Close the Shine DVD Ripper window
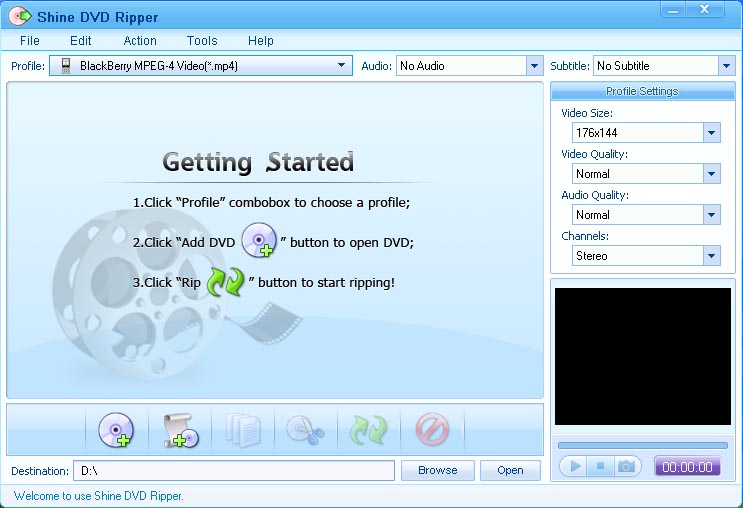743x508 pixels. pos(705,9)
